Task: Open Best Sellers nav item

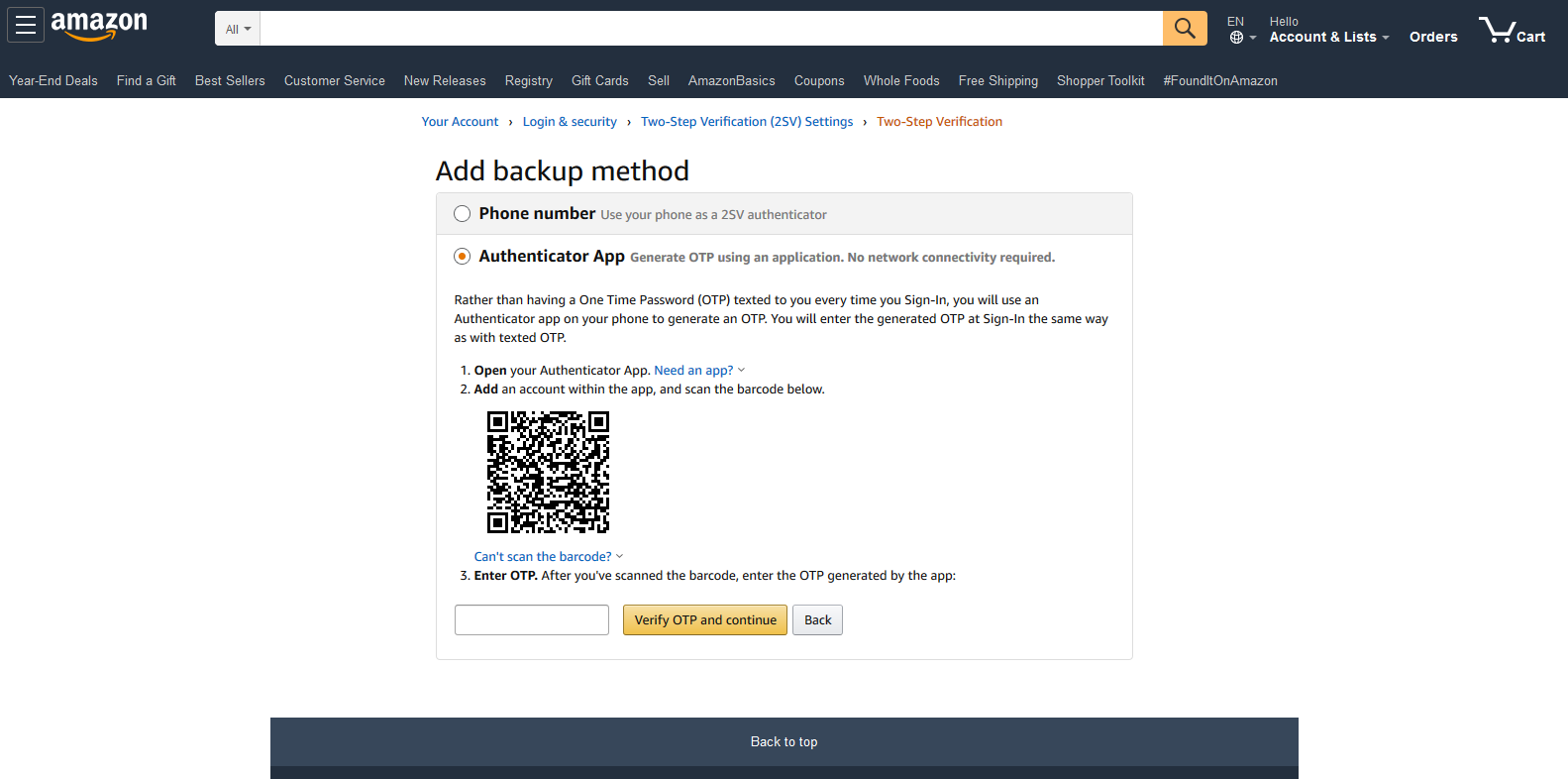Action: [x=230, y=81]
